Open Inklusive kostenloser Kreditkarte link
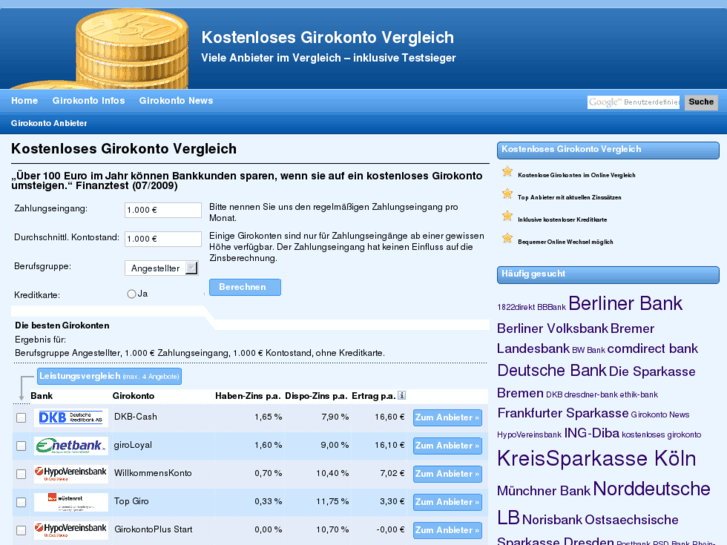The width and height of the screenshot is (727, 545). coord(562,219)
